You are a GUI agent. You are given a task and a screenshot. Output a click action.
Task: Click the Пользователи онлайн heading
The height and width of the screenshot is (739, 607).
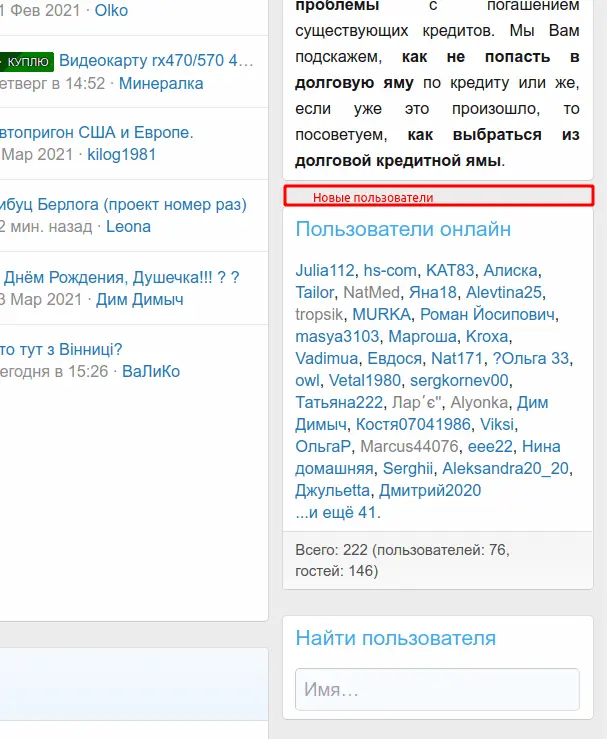(403, 229)
